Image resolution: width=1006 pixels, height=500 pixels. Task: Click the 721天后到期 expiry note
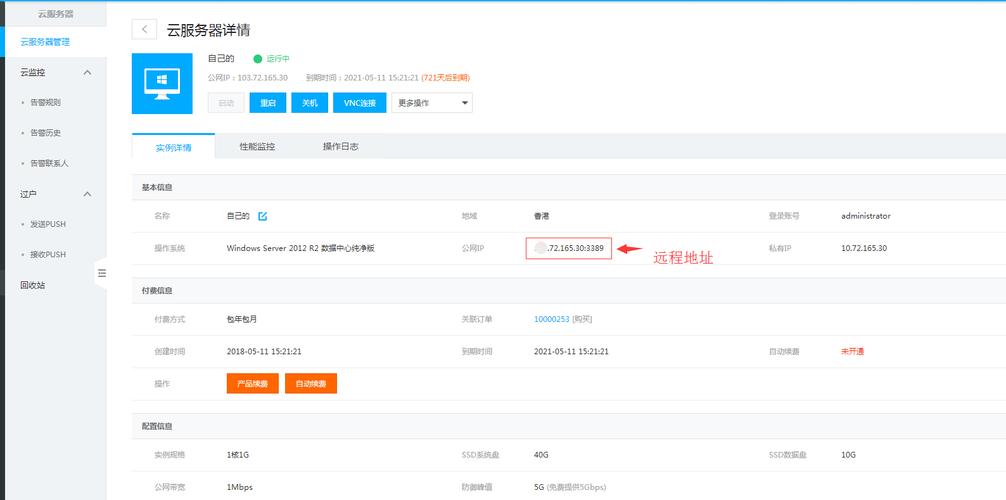click(x=446, y=78)
